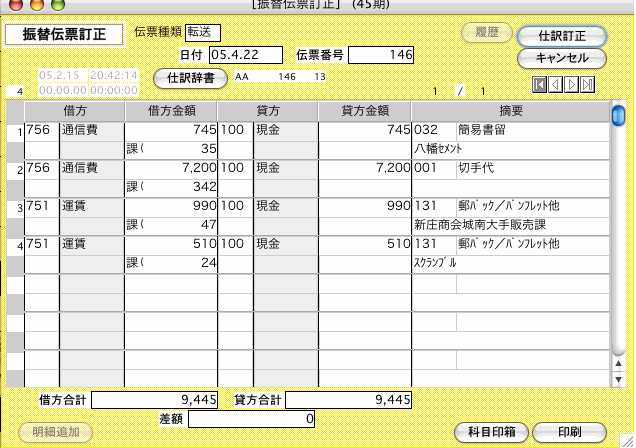Open the 仕訳辞書 dictionary
The image size is (636, 448).
(190, 76)
